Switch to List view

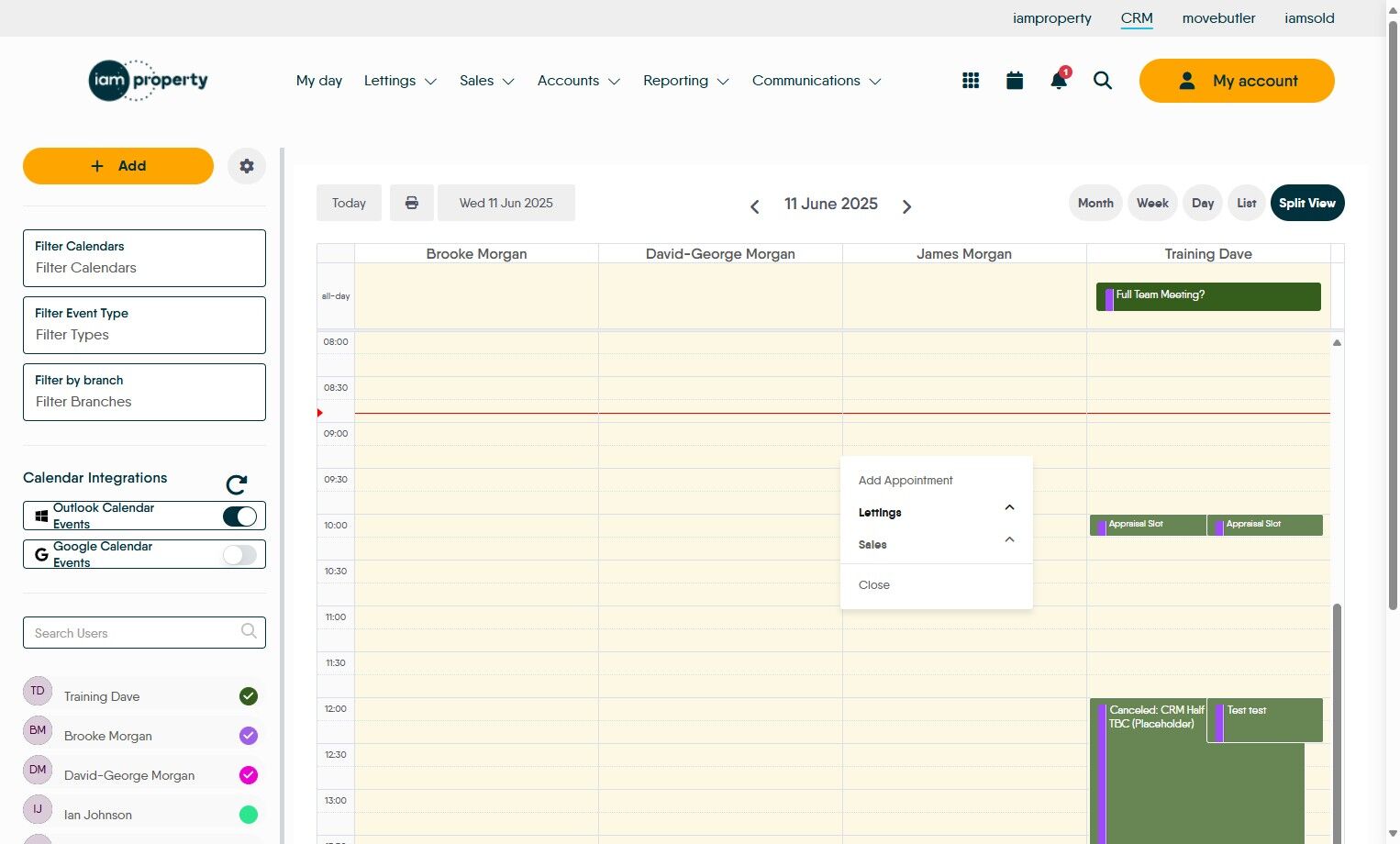[x=1247, y=203]
